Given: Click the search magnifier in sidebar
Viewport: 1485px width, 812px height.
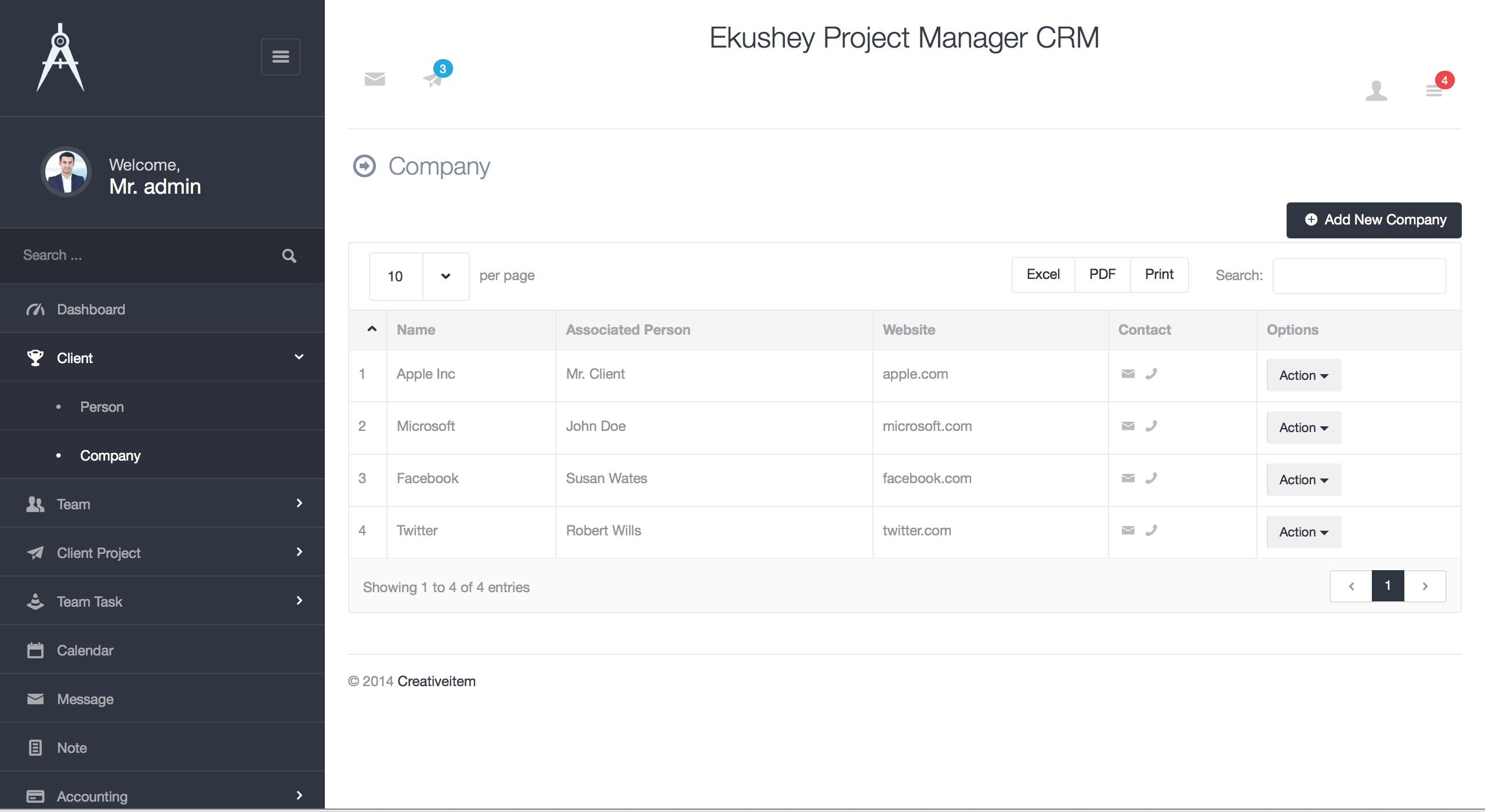Looking at the screenshot, I should [289, 255].
